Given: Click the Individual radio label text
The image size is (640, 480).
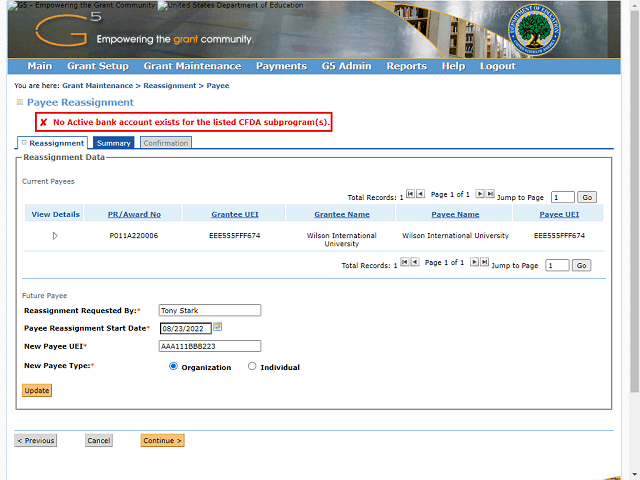Looking at the screenshot, I should (280, 367).
